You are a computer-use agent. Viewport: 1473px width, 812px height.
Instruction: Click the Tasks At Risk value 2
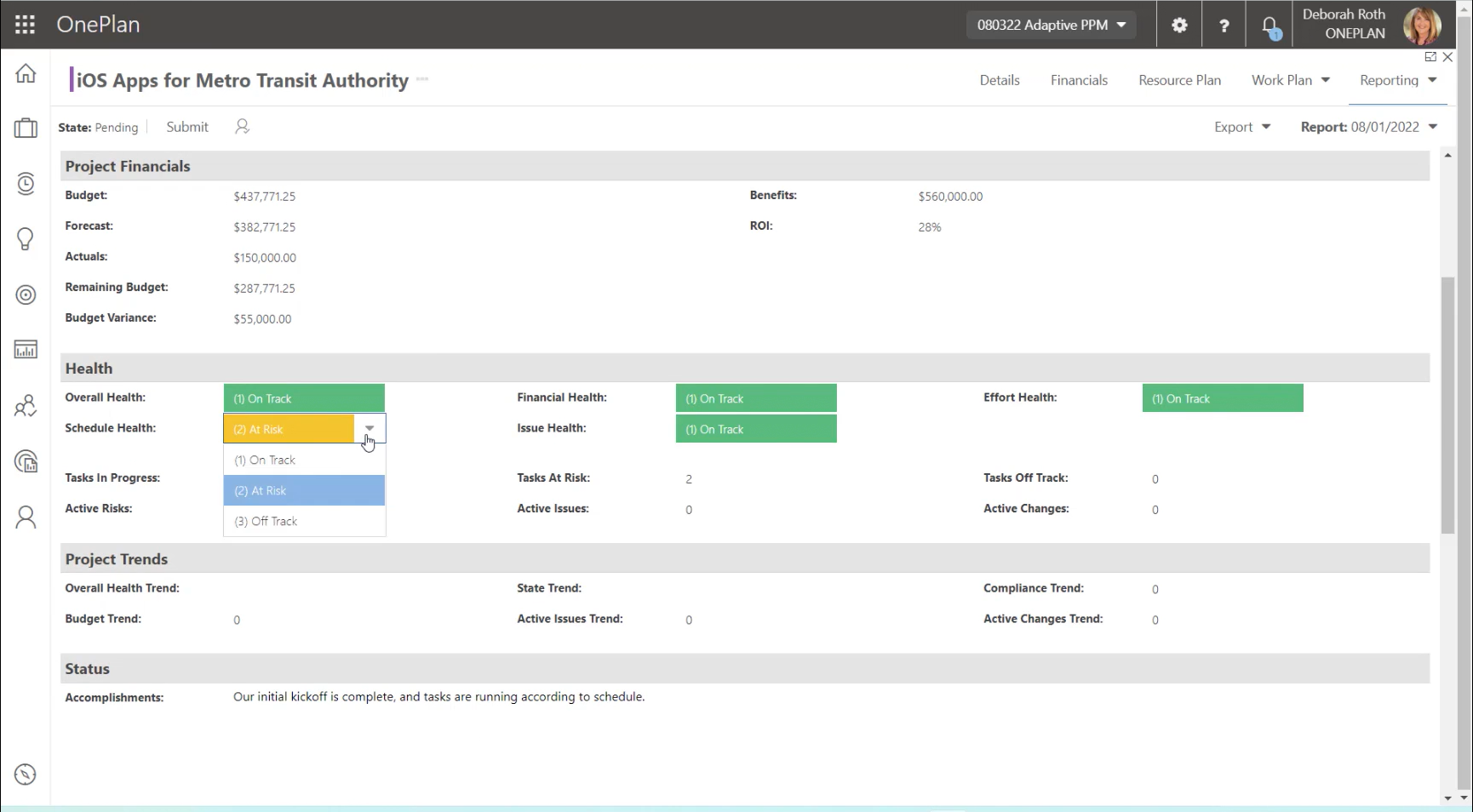click(689, 479)
